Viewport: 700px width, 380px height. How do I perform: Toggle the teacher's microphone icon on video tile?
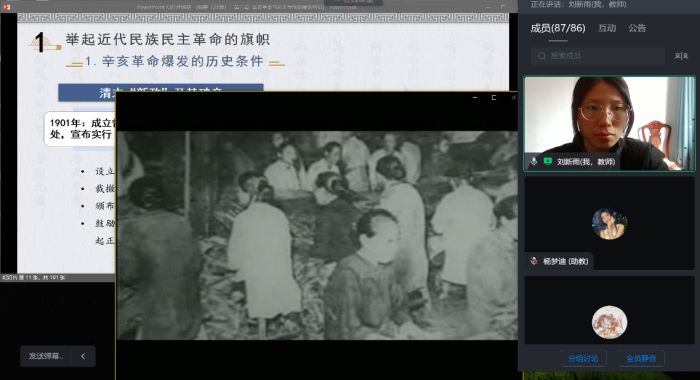click(533, 161)
